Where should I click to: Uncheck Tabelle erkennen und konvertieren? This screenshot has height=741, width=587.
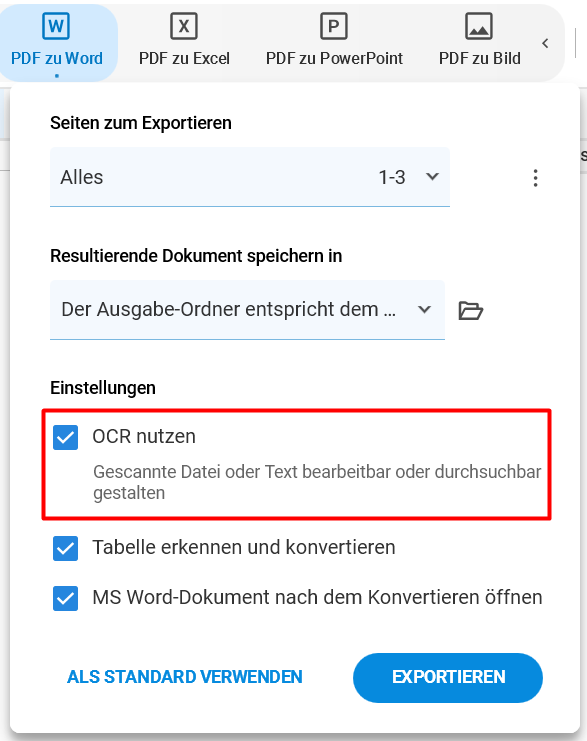[x=65, y=548]
